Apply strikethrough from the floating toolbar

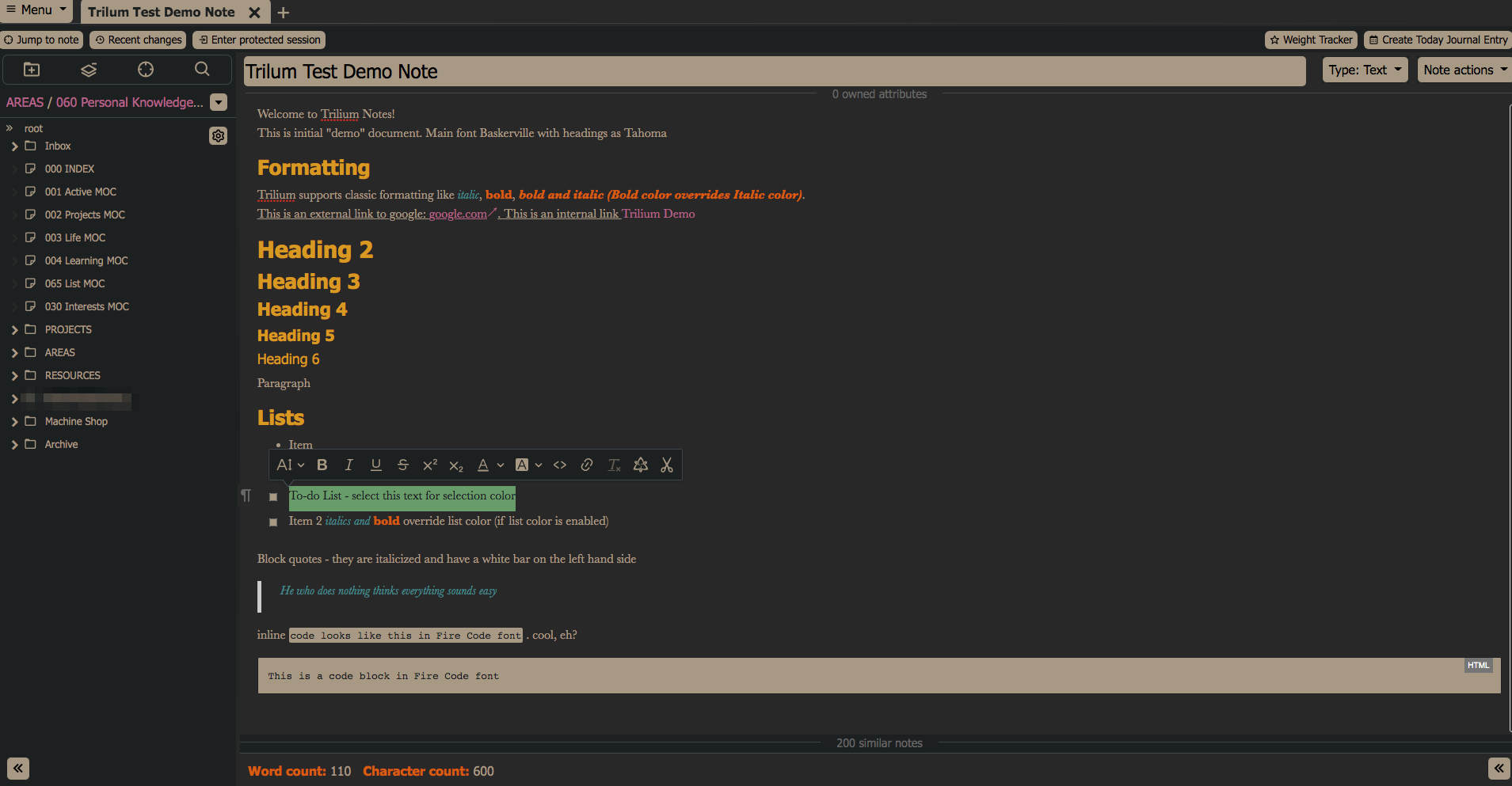pyautogui.click(x=402, y=465)
